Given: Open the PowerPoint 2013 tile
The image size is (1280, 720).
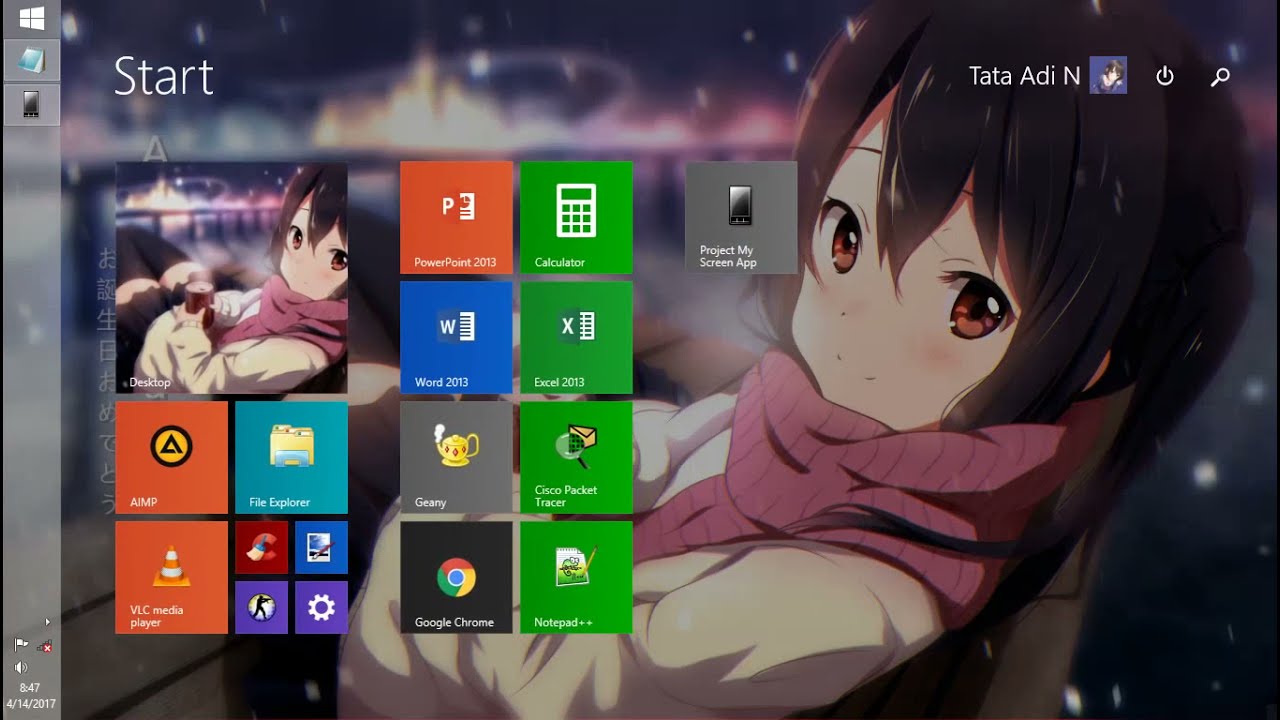Looking at the screenshot, I should pyautogui.click(x=456, y=217).
